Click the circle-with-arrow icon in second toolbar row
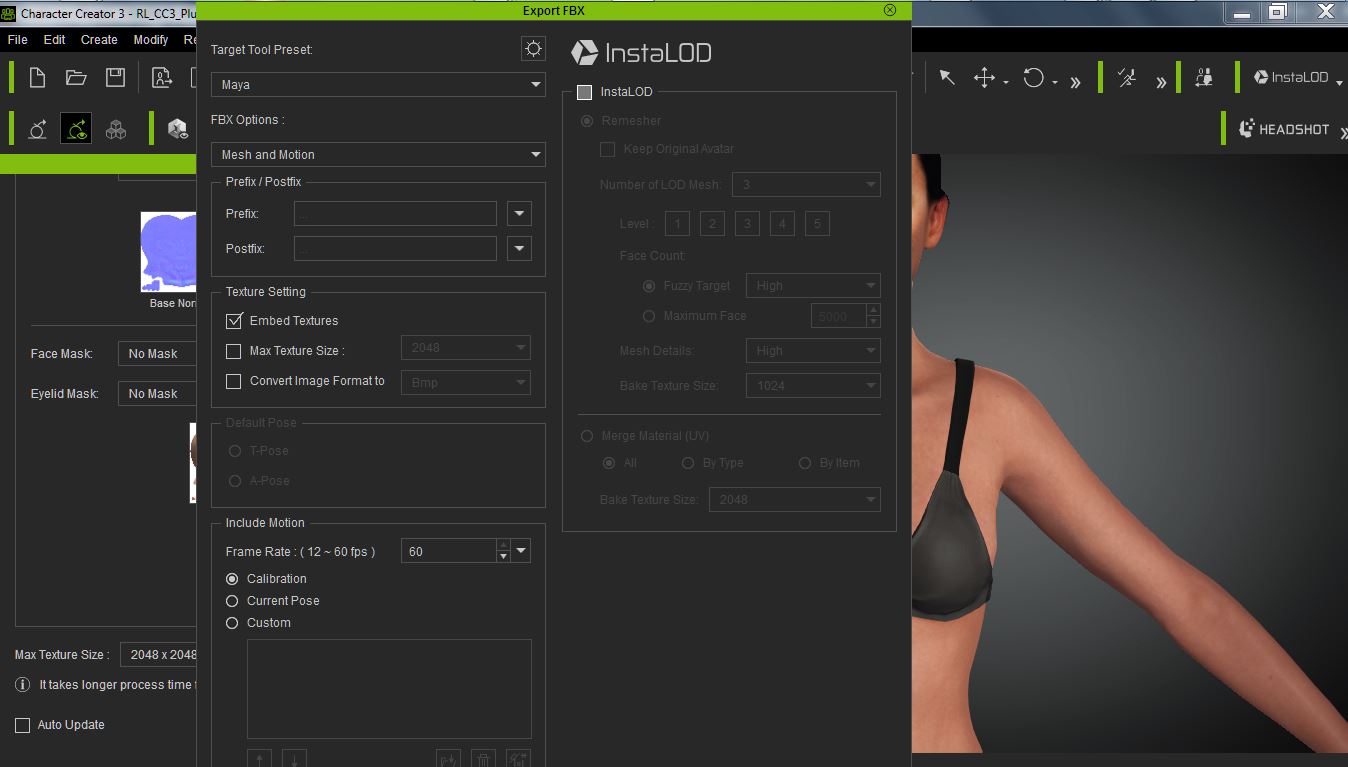The height and width of the screenshot is (767, 1348). coord(37,129)
